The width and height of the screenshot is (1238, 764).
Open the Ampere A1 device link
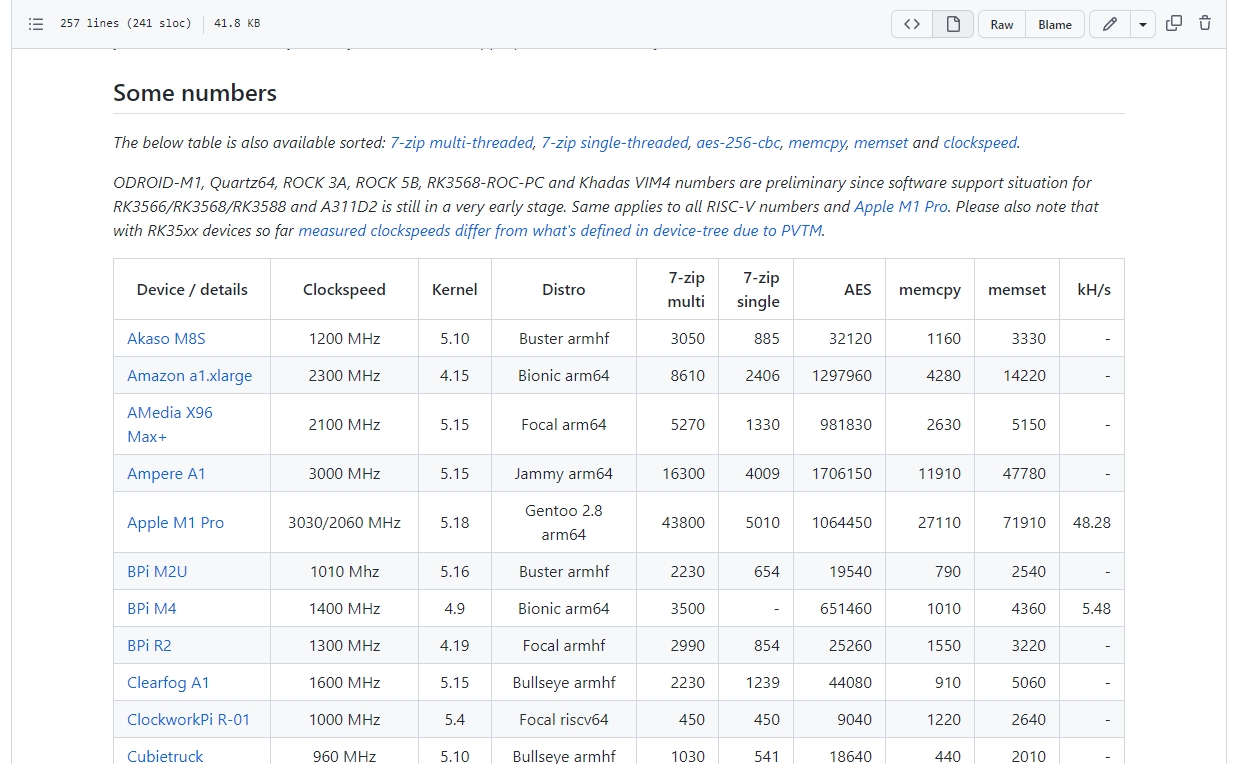[x=166, y=473]
